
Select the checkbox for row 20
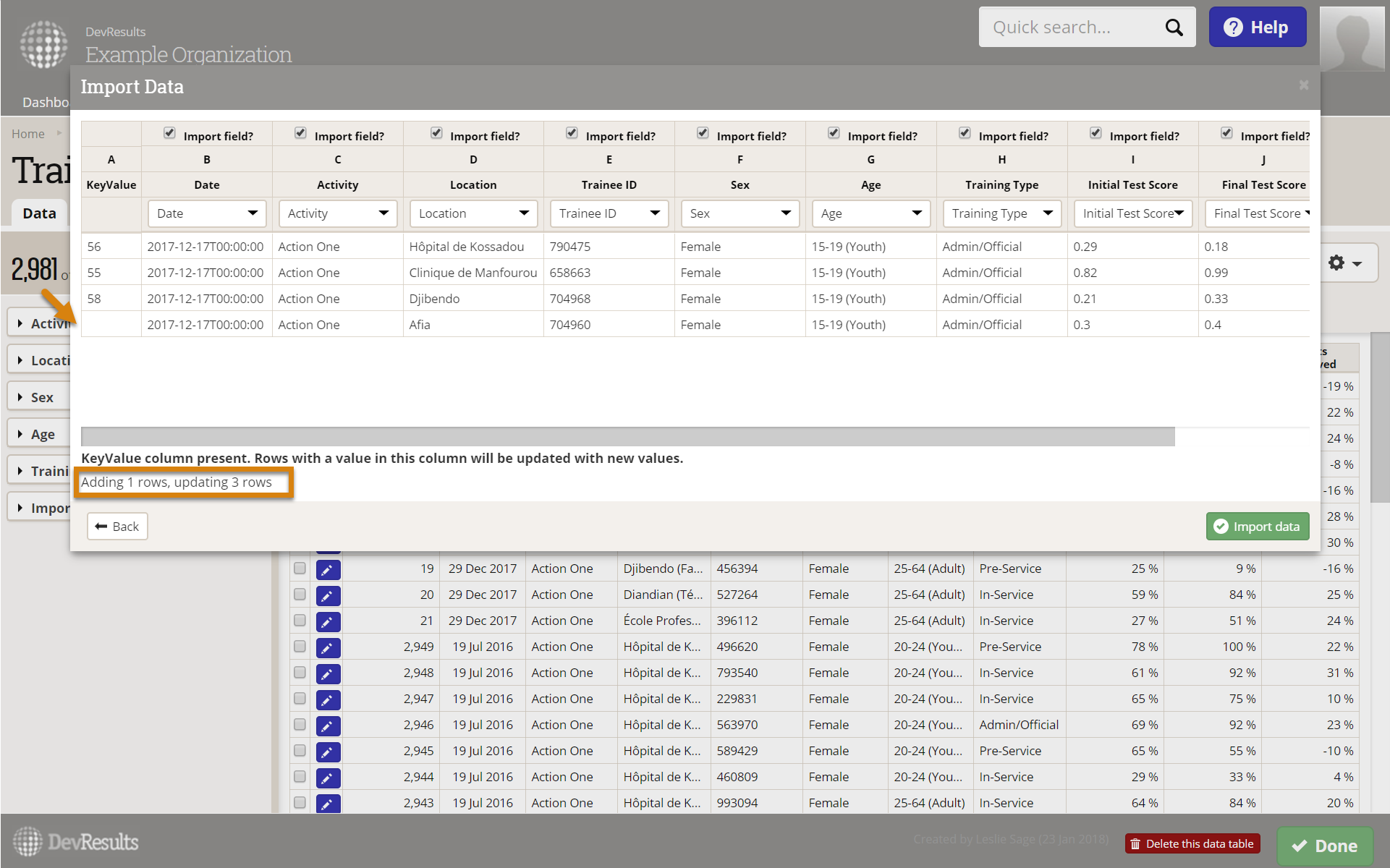coord(300,595)
